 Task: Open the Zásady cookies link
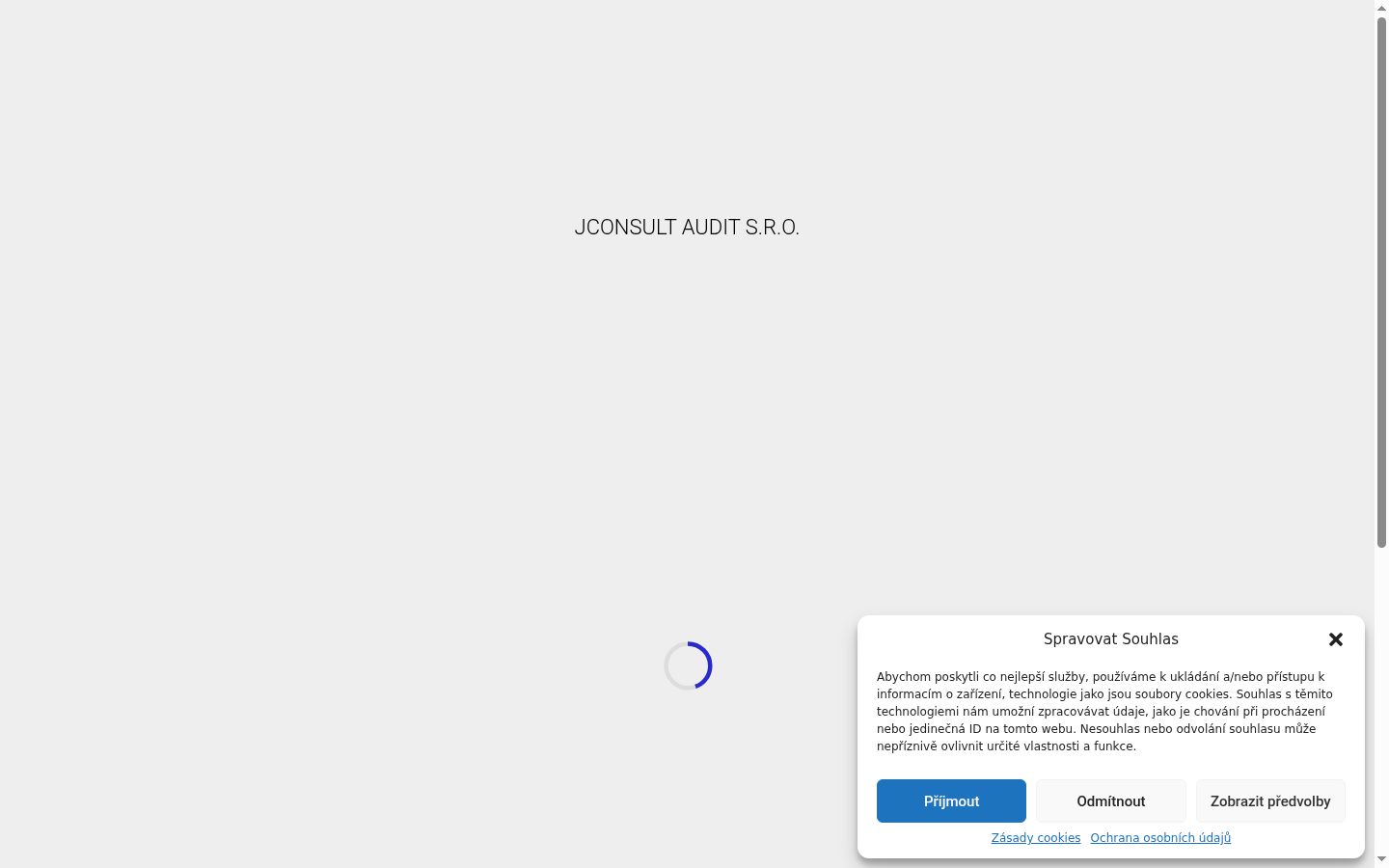point(1036,838)
